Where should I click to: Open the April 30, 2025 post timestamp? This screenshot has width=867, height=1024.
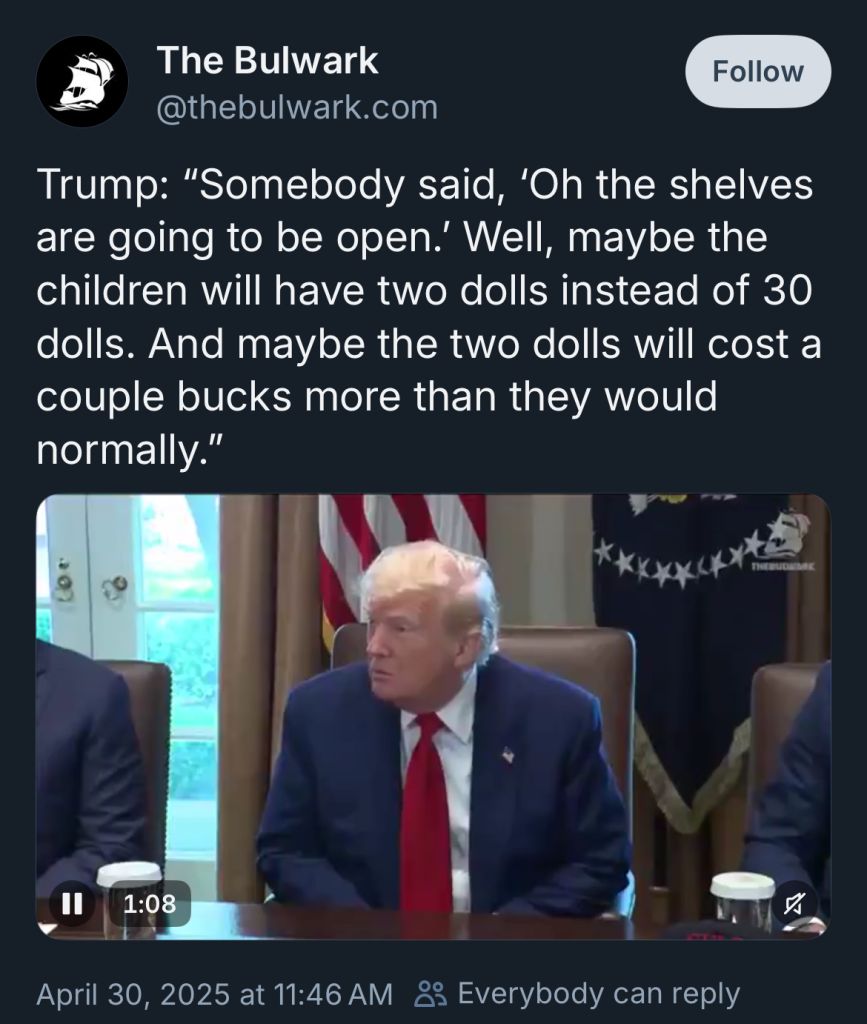pos(215,995)
